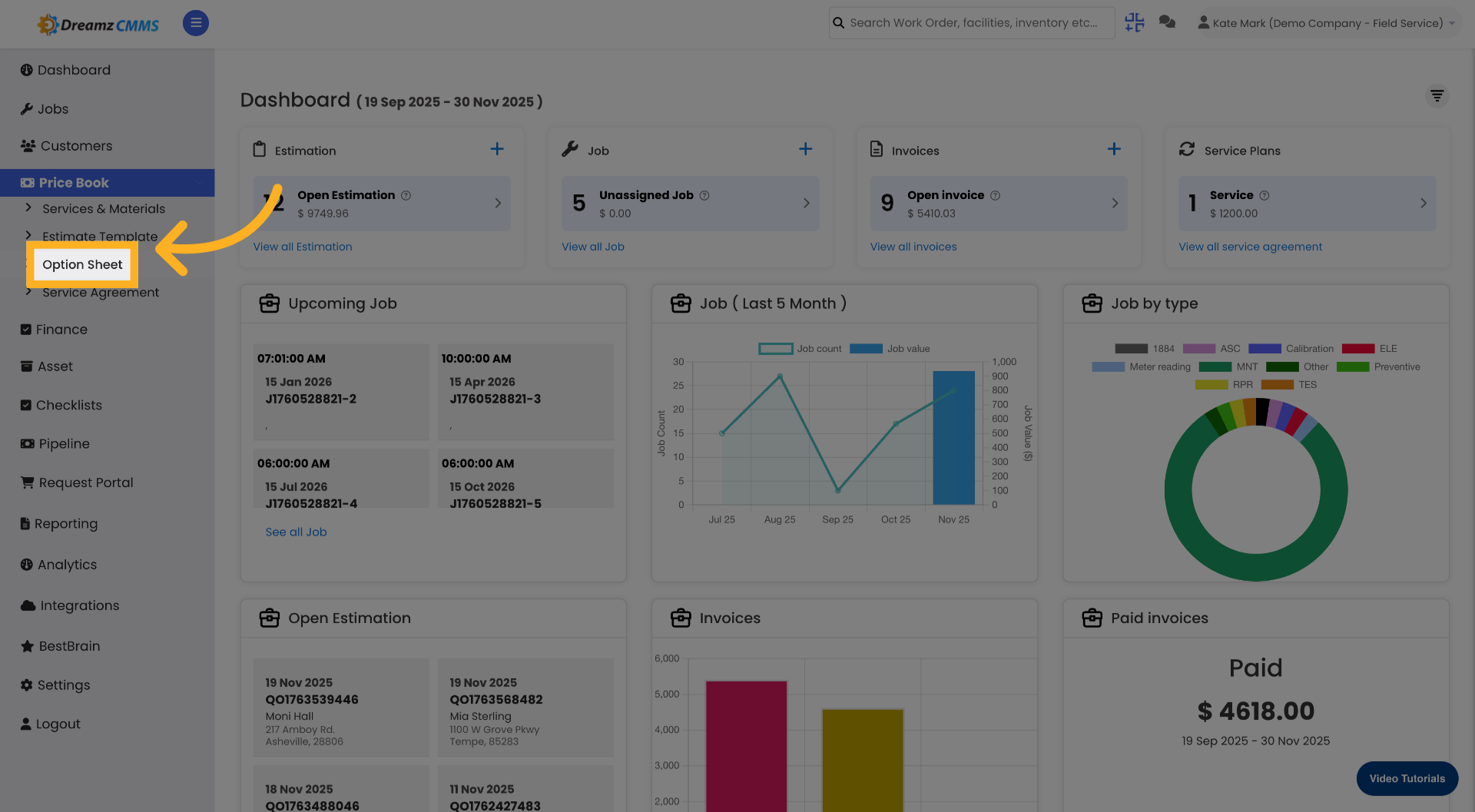This screenshot has height=812, width=1475.
Task: Click the Invoices document icon
Action: point(877,150)
